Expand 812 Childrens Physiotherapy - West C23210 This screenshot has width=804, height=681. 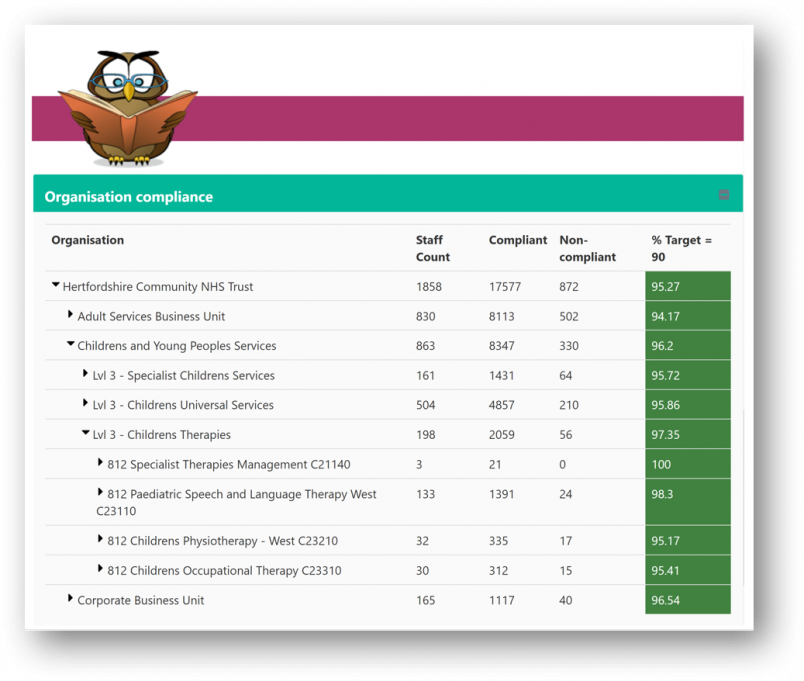[x=100, y=539]
